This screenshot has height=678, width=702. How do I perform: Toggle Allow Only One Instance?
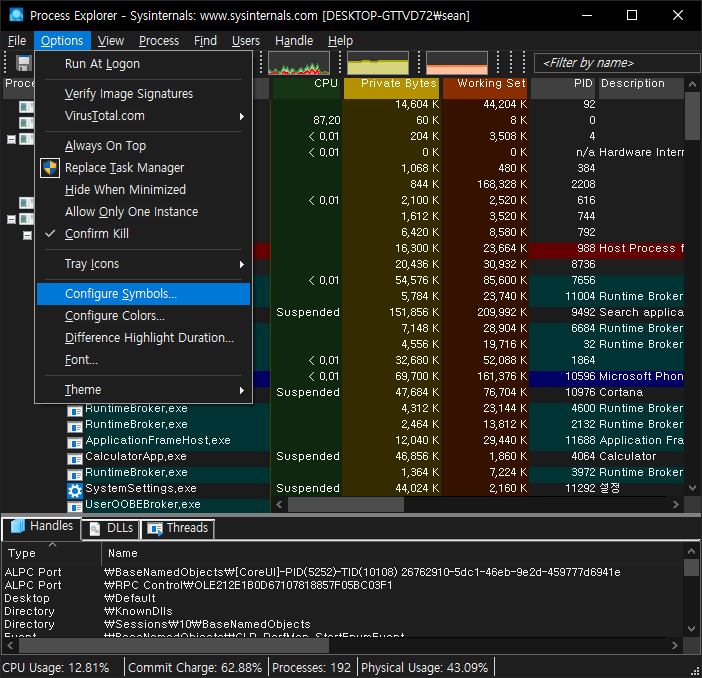(143, 212)
